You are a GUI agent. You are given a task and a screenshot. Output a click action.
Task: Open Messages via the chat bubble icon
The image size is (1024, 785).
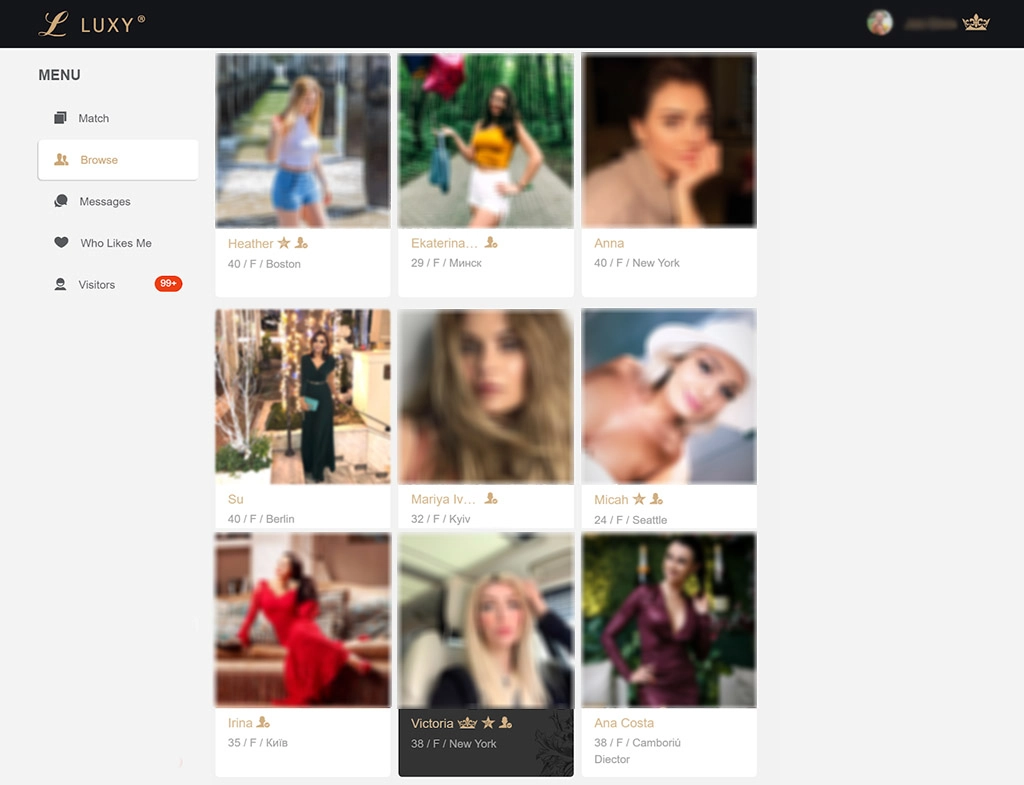pyautogui.click(x=62, y=201)
